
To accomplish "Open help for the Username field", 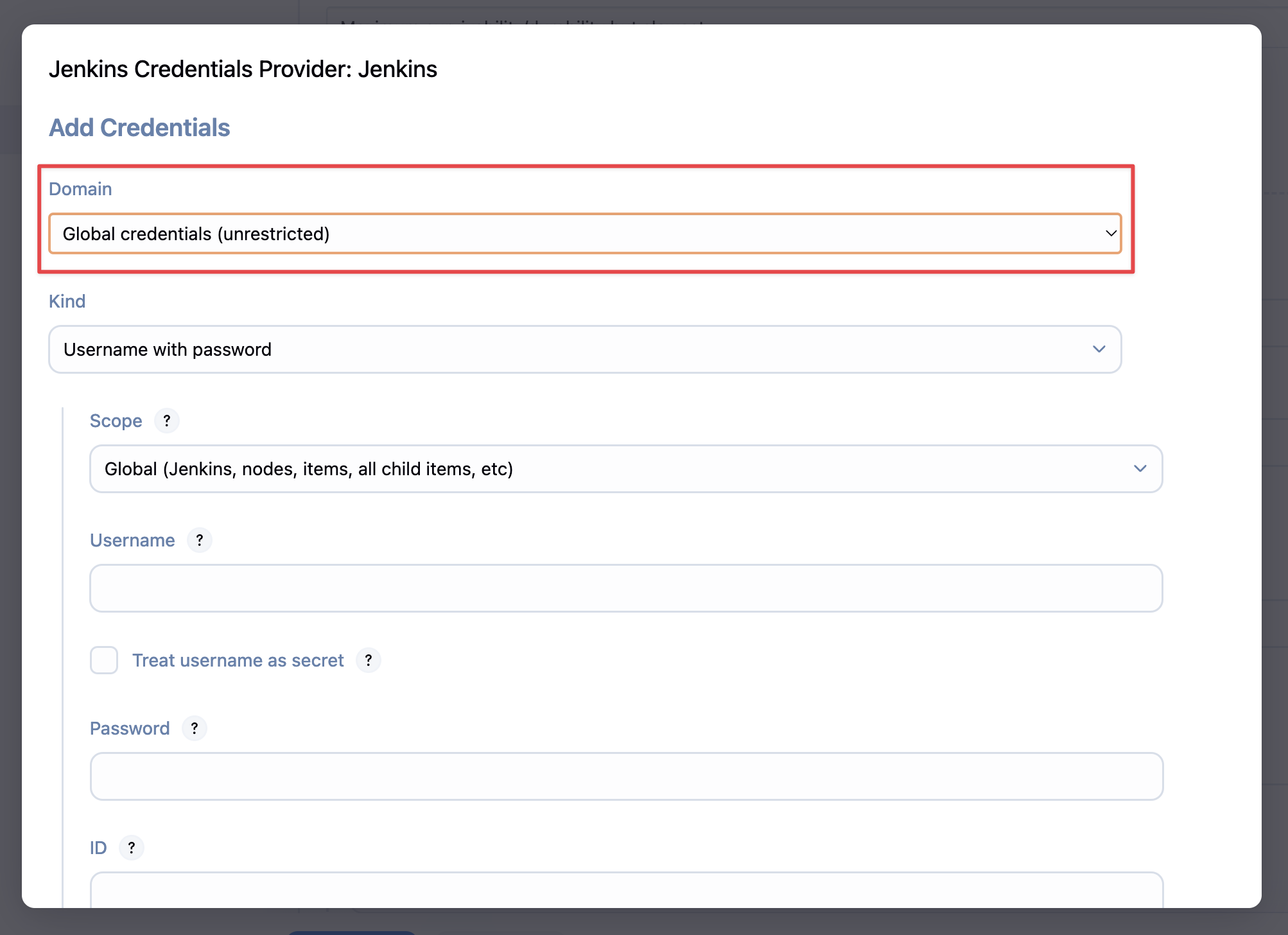I will click(200, 540).
